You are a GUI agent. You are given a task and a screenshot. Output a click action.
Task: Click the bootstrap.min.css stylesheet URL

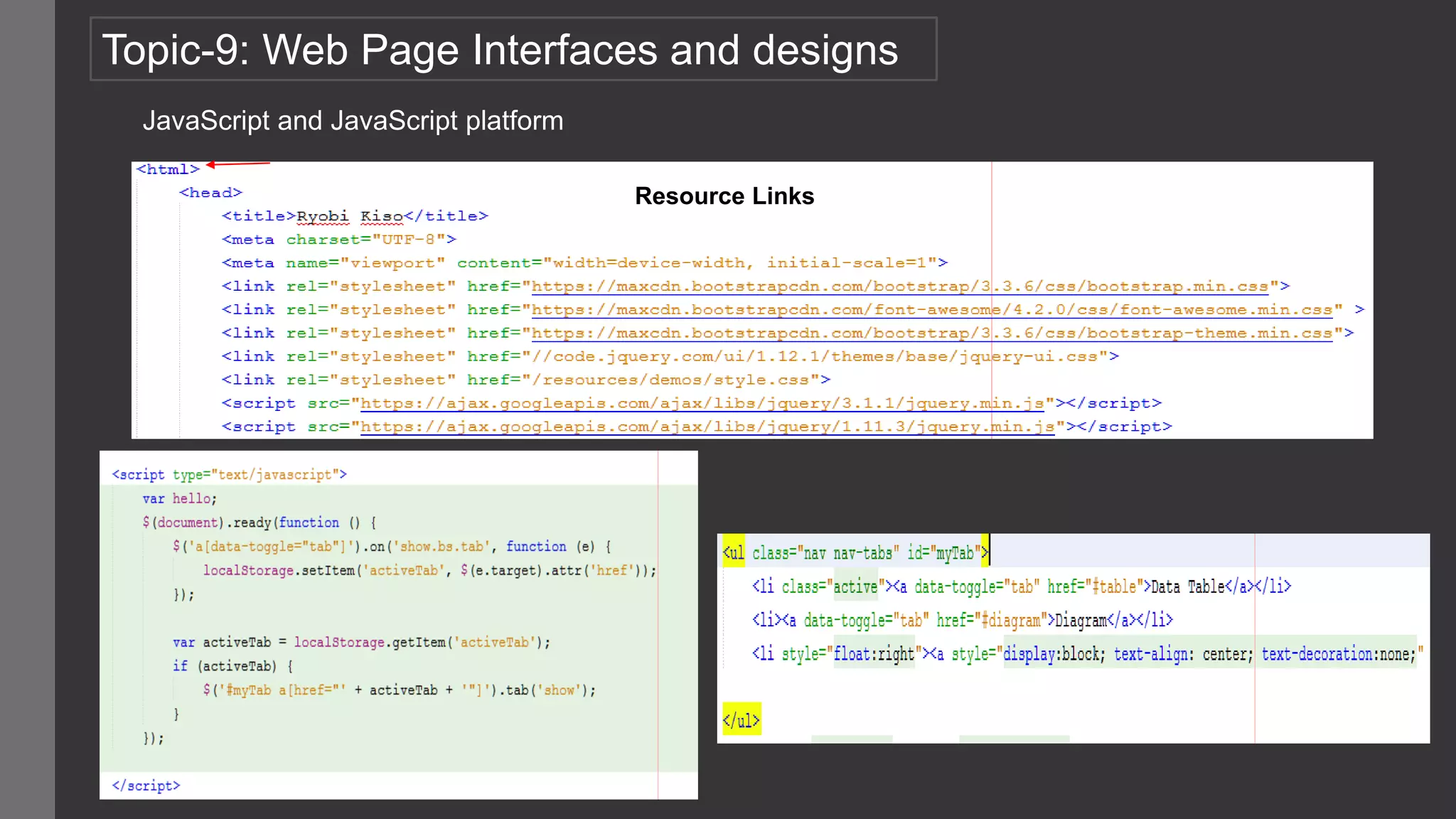(x=899, y=287)
